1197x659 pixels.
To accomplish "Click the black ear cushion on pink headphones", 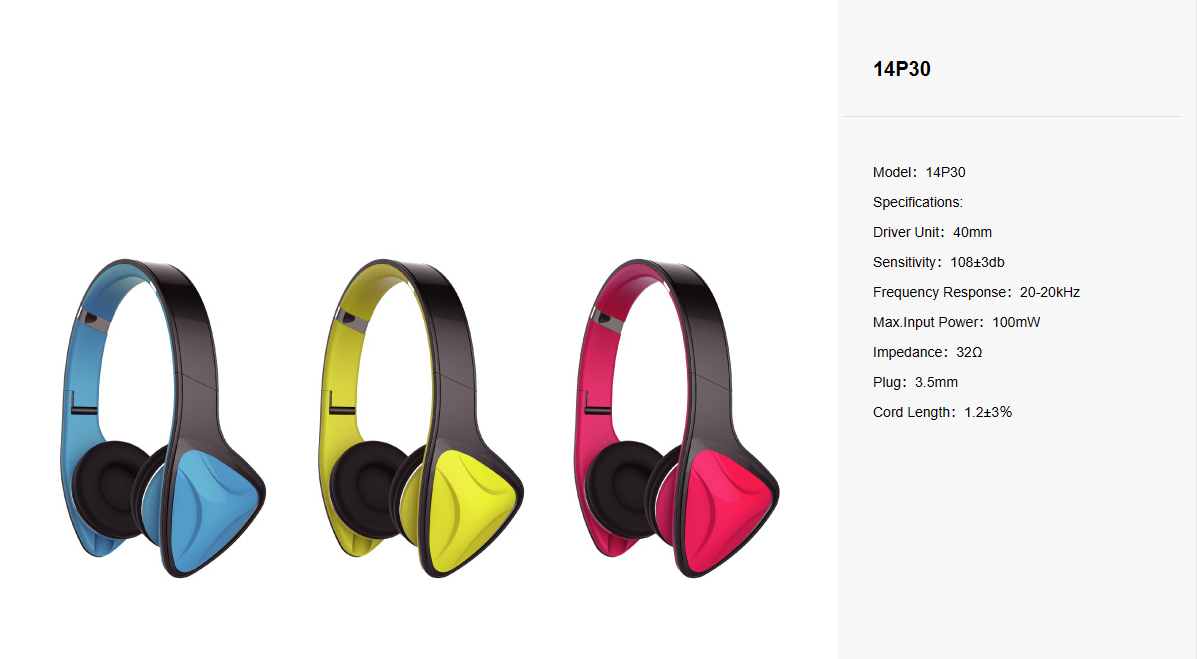I will pyautogui.click(x=623, y=489).
